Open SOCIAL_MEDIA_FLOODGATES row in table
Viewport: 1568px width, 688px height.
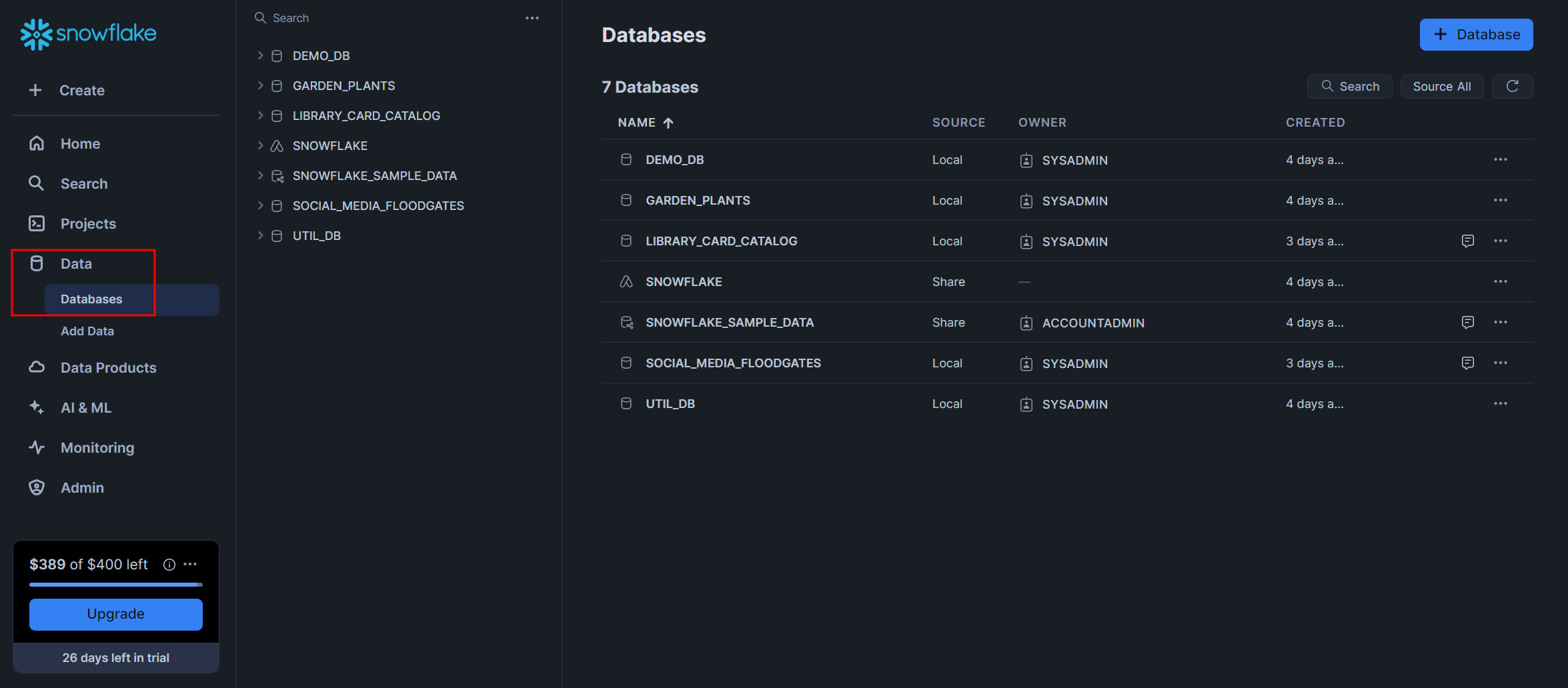(1067, 363)
